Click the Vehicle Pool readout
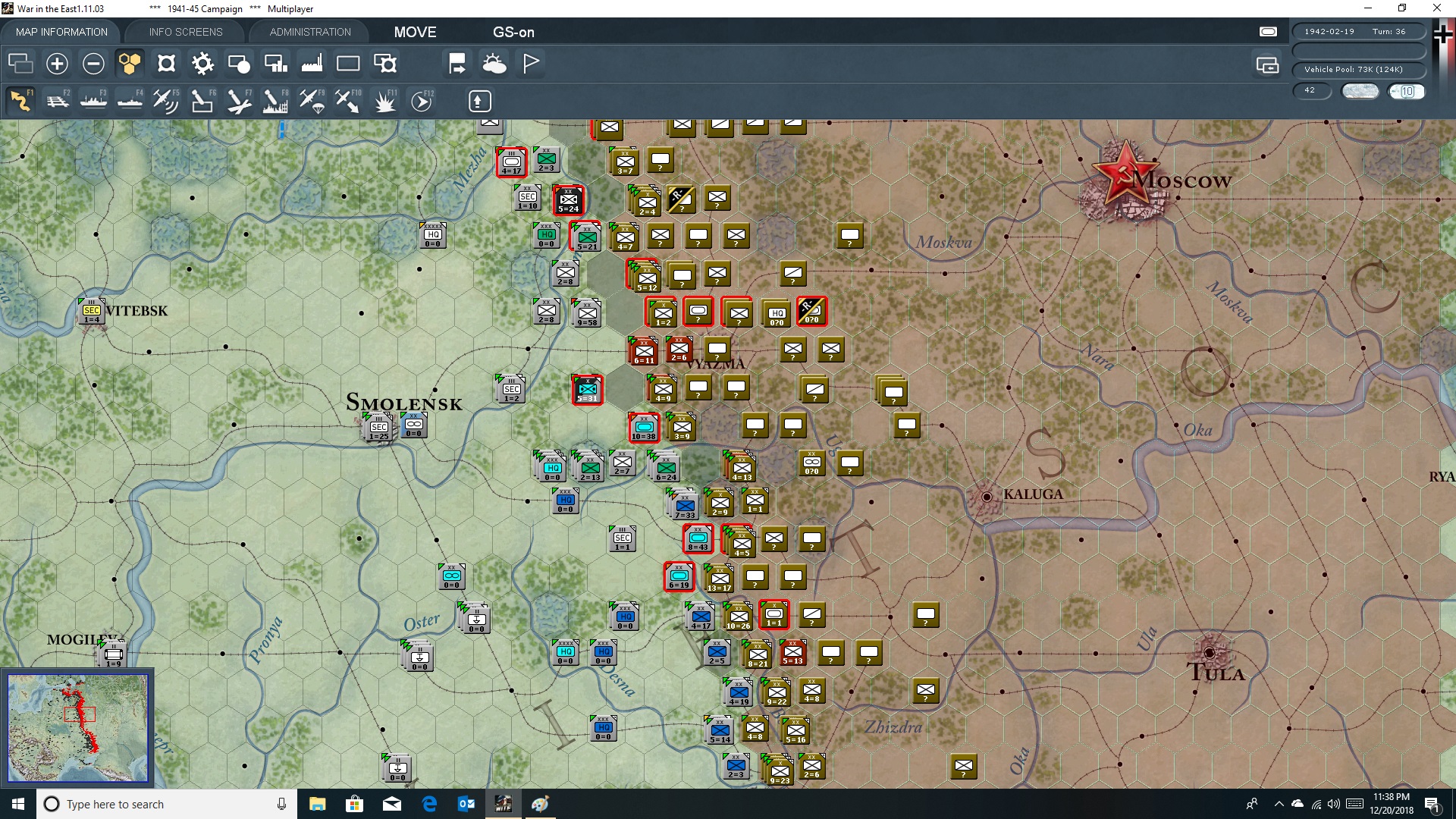This screenshot has height=819, width=1456. click(x=1359, y=69)
